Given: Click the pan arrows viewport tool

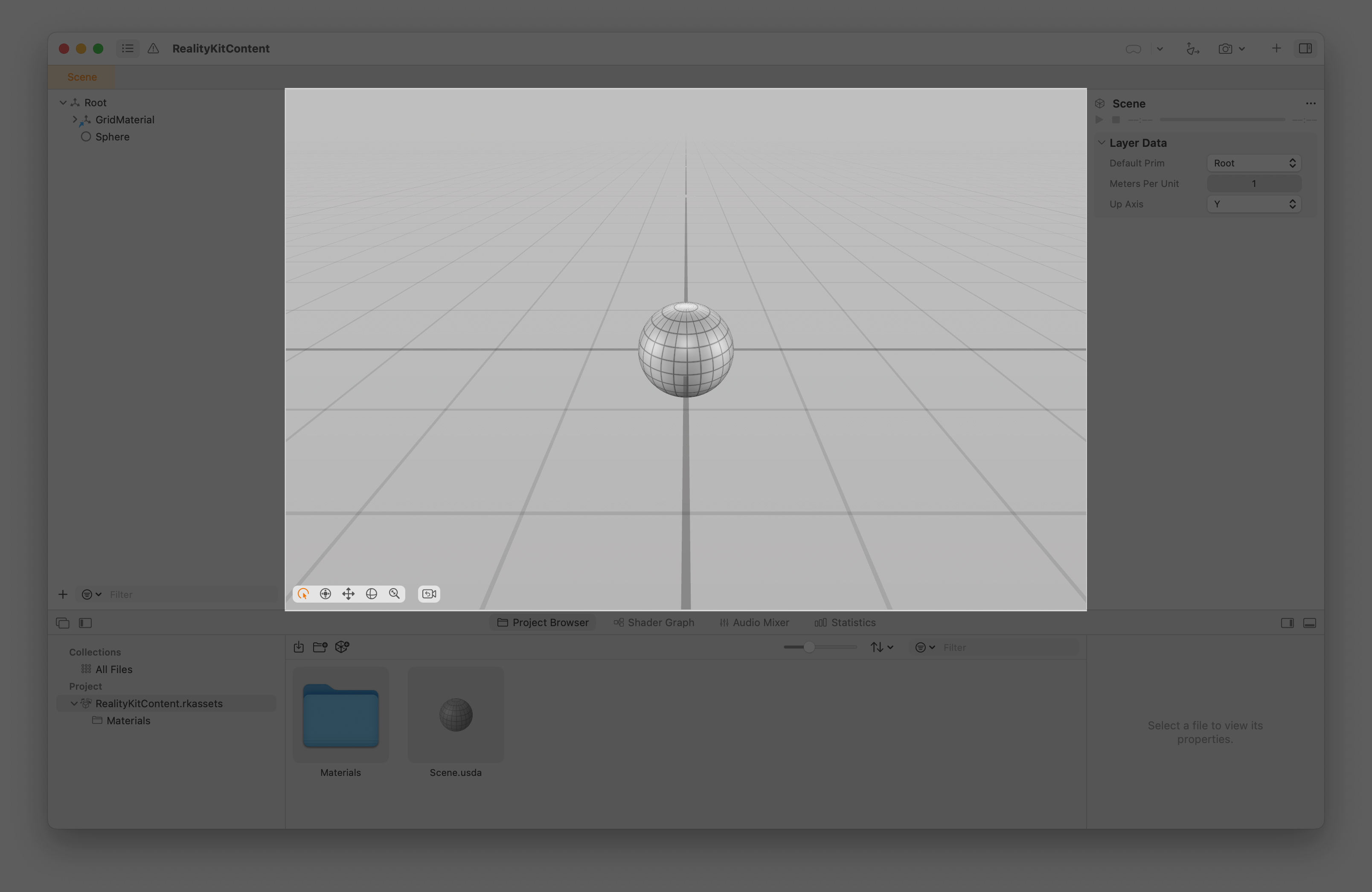Looking at the screenshot, I should [348, 594].
